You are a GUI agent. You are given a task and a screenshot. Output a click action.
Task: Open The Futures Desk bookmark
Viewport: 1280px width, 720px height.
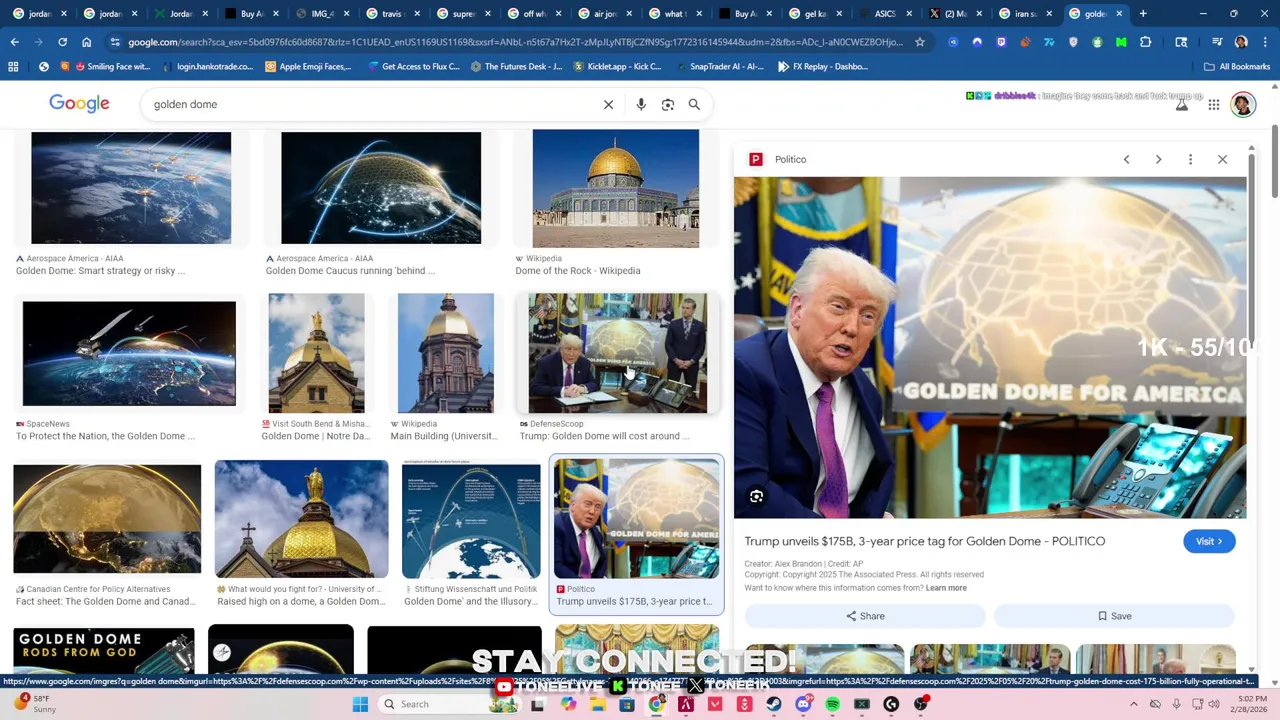[x=515, y=66]
